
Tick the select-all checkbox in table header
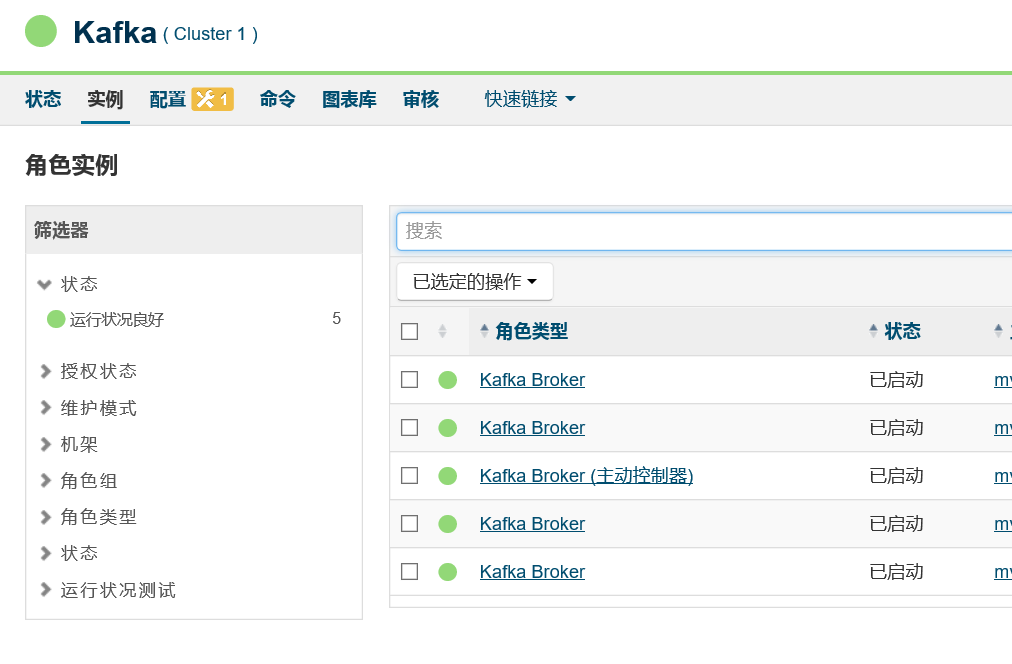[x=409, y=332]
